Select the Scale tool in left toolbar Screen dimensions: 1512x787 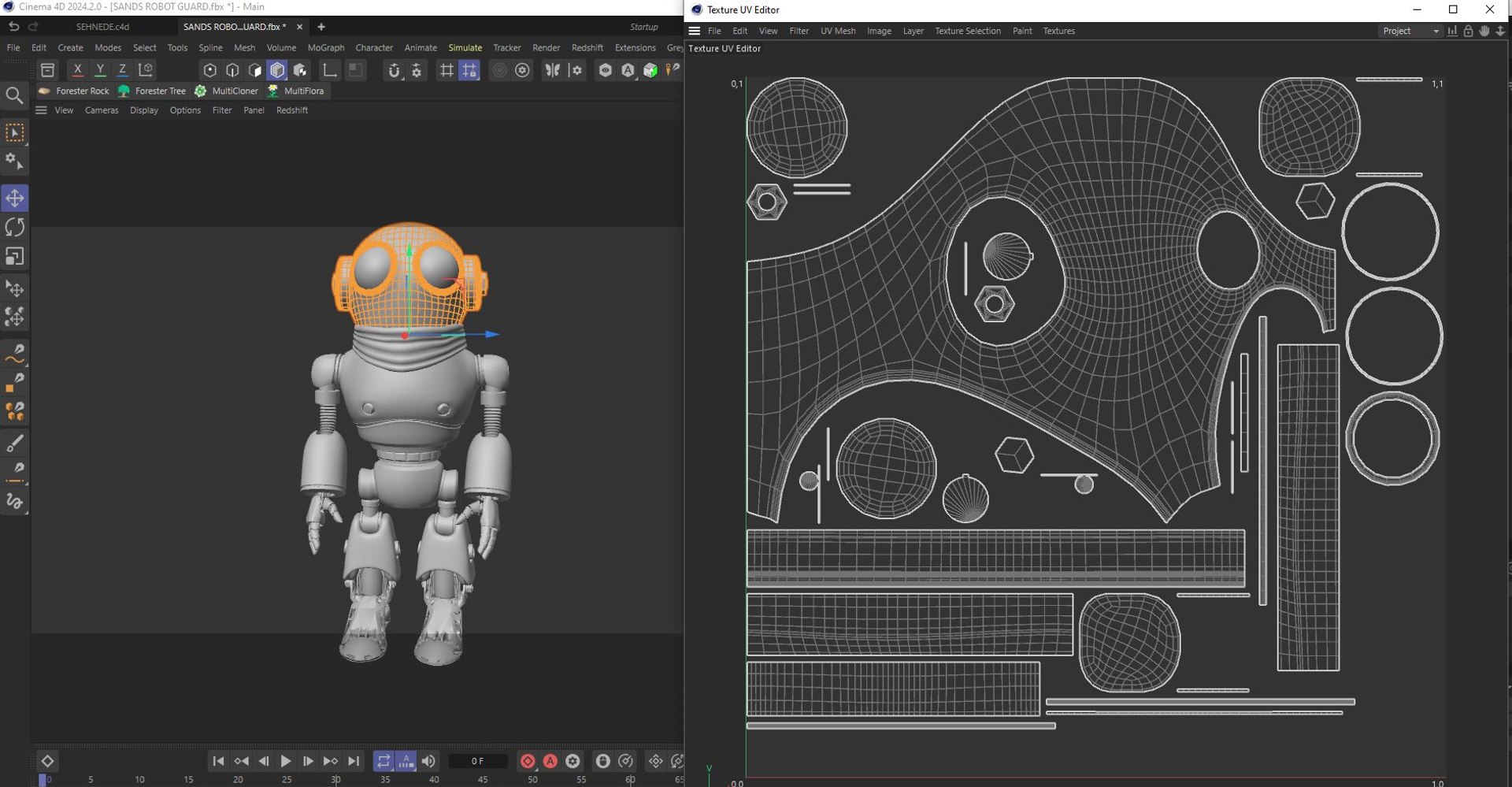[15, 257]
